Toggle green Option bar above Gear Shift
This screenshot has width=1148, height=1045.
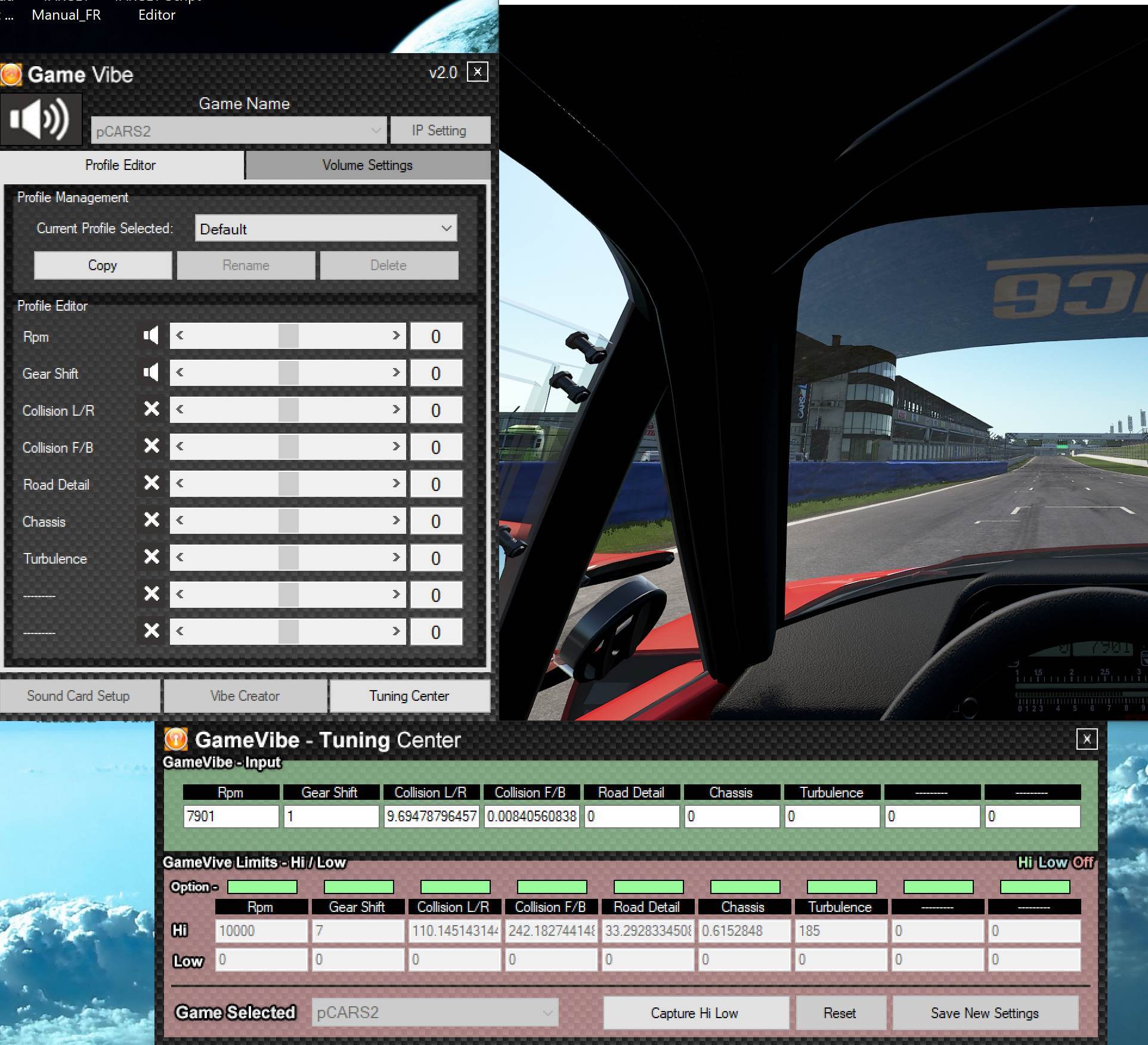tap(358, 887)
